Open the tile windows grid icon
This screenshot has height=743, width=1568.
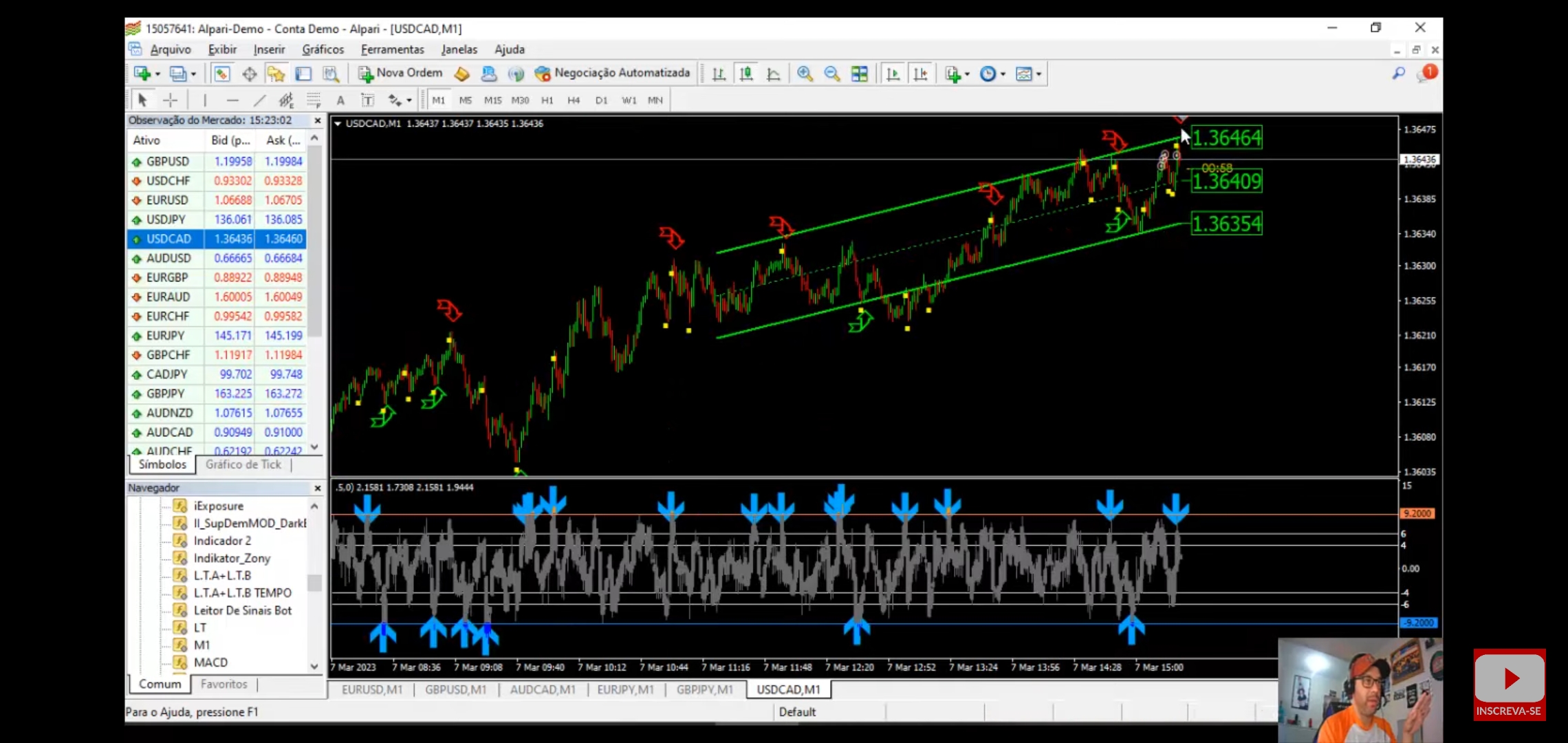pos(859,74)
